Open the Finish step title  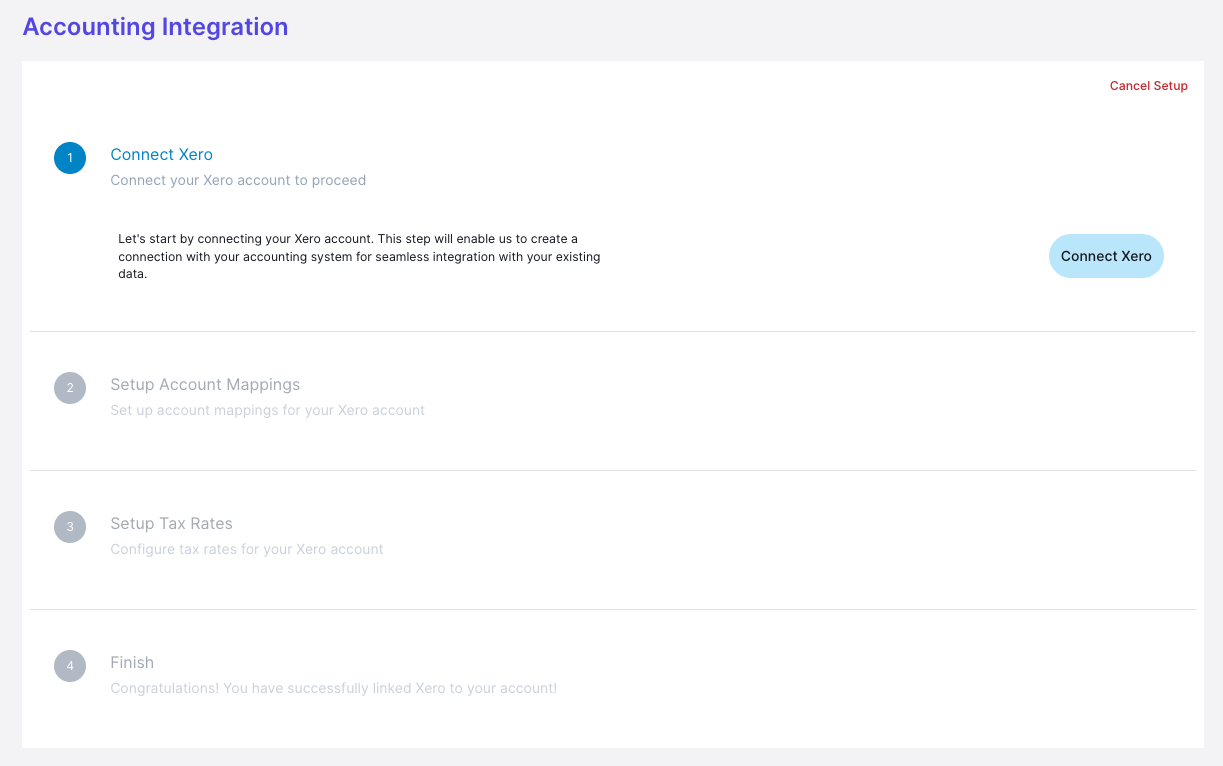coord(132,662)
